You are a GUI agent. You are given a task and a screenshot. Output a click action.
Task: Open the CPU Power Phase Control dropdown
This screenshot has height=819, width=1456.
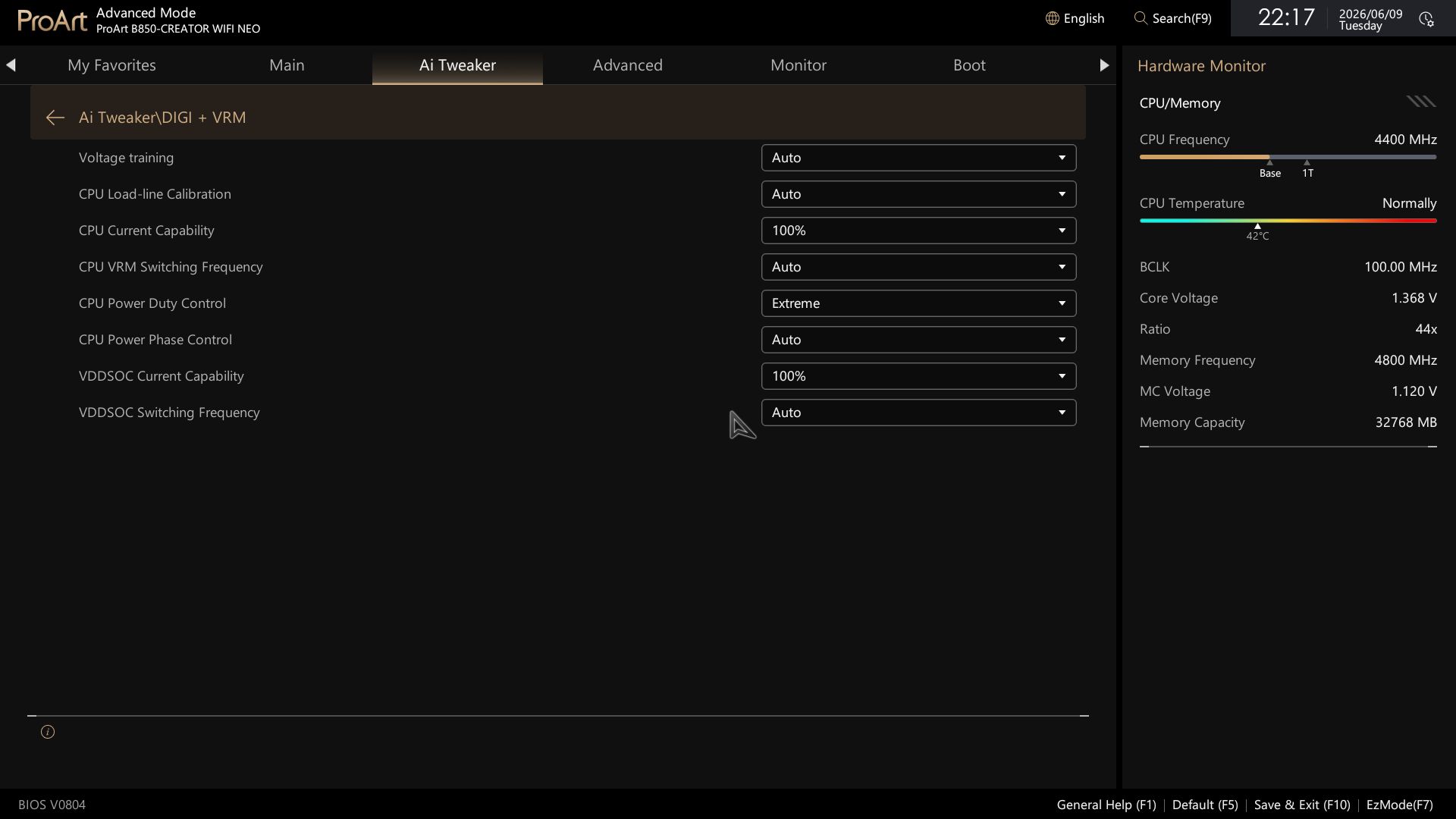[x=918, y=340]
